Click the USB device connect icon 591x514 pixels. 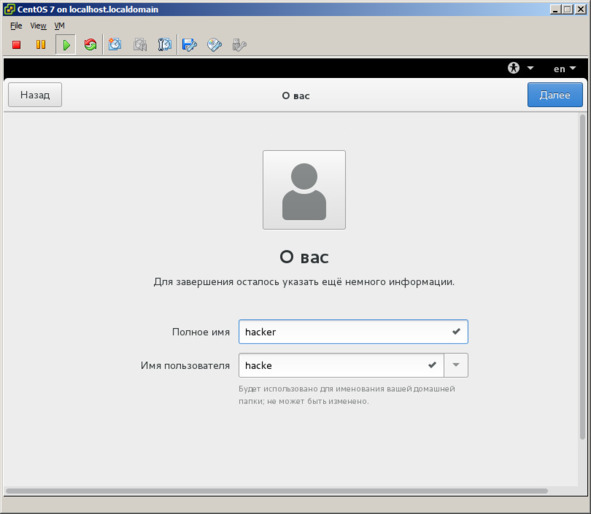coord(239,45)
